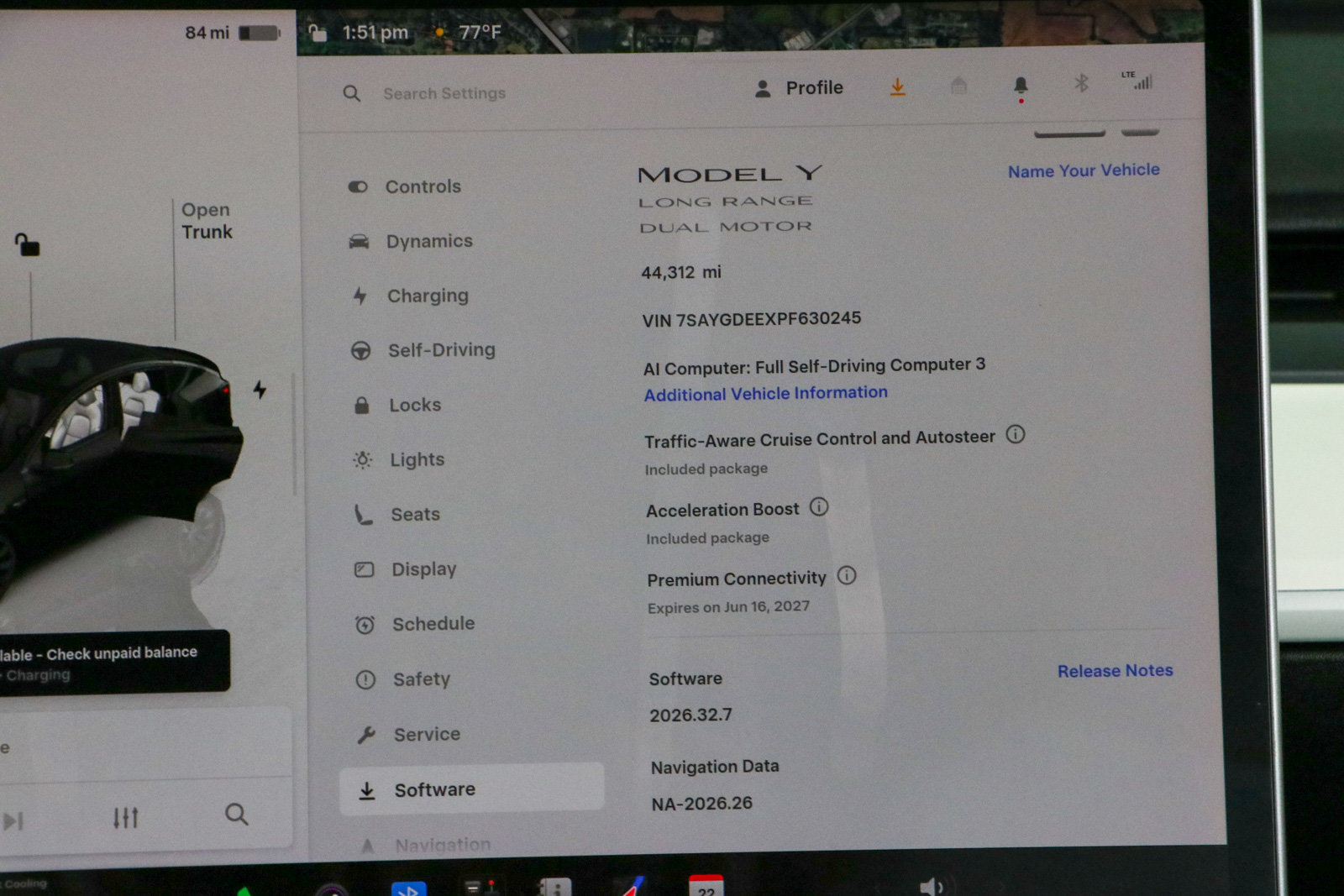Tap the magnifier icon beside Search Settings

tap(352, 93)
